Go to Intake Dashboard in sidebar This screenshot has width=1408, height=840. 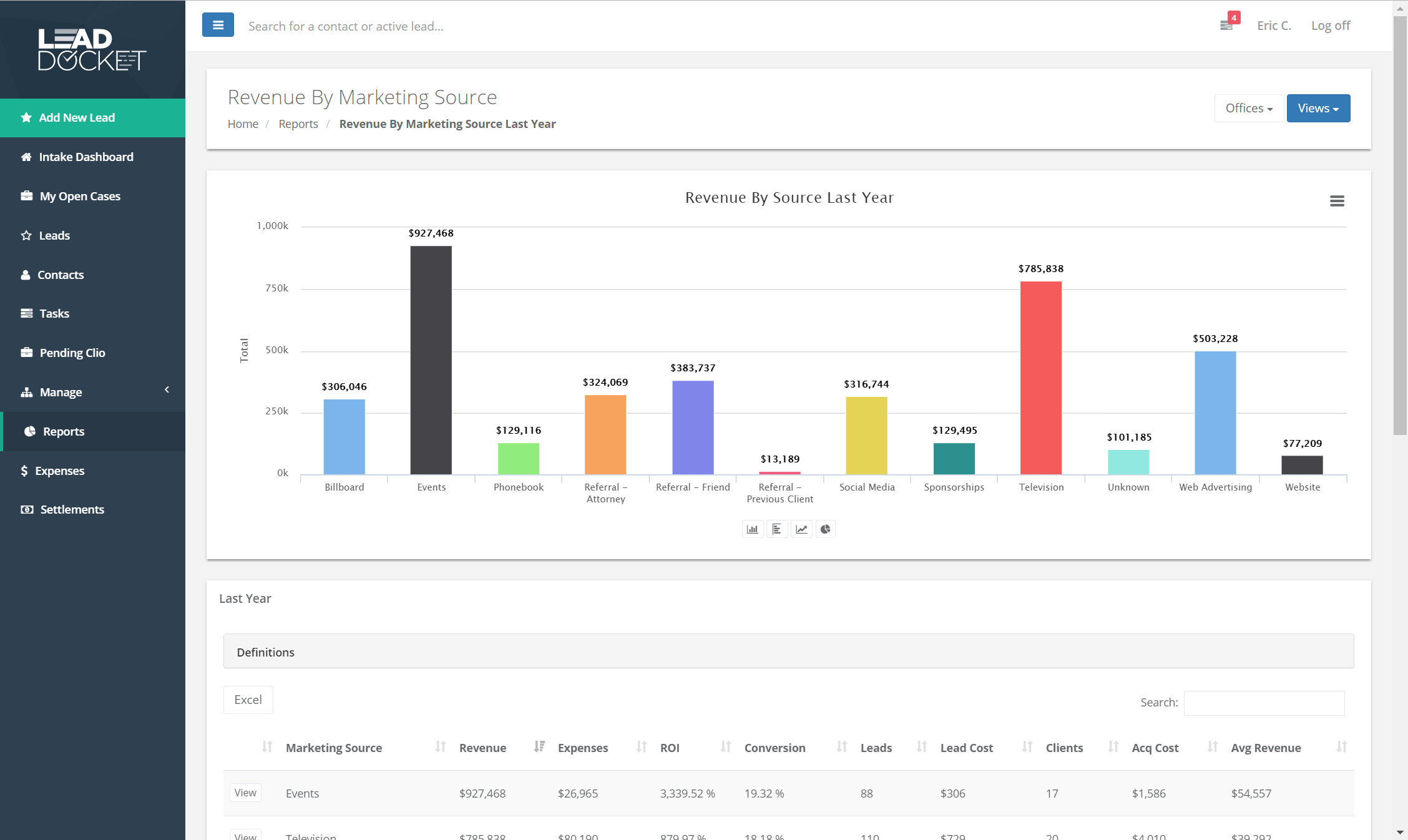86,157
